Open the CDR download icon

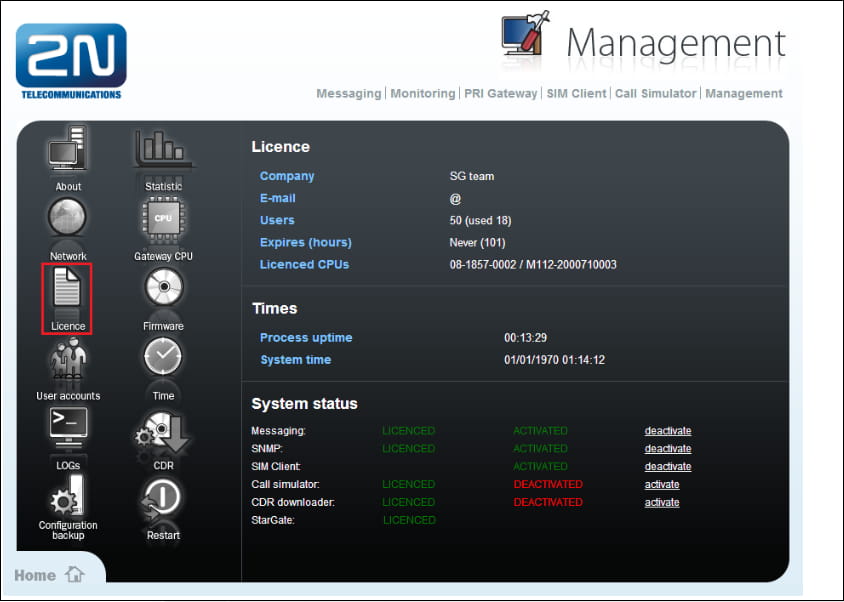[x=163, y=432]
